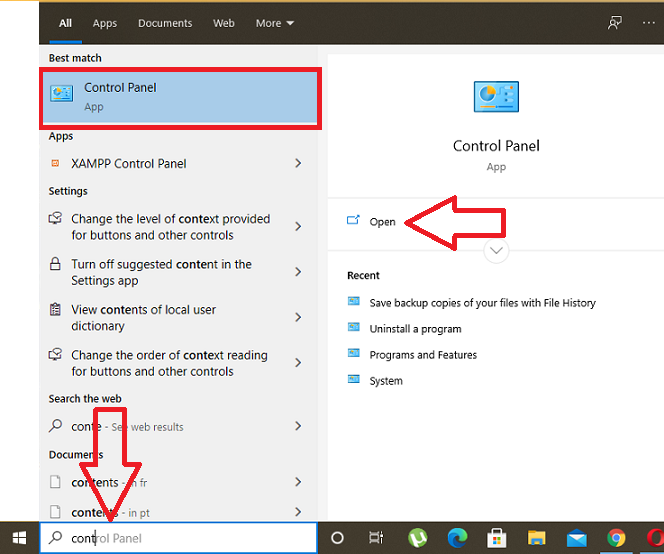This screenshot has width=664, height=554.
Task: Launch Opera browser from the taskbar
Action: click(x=655, y=538)
